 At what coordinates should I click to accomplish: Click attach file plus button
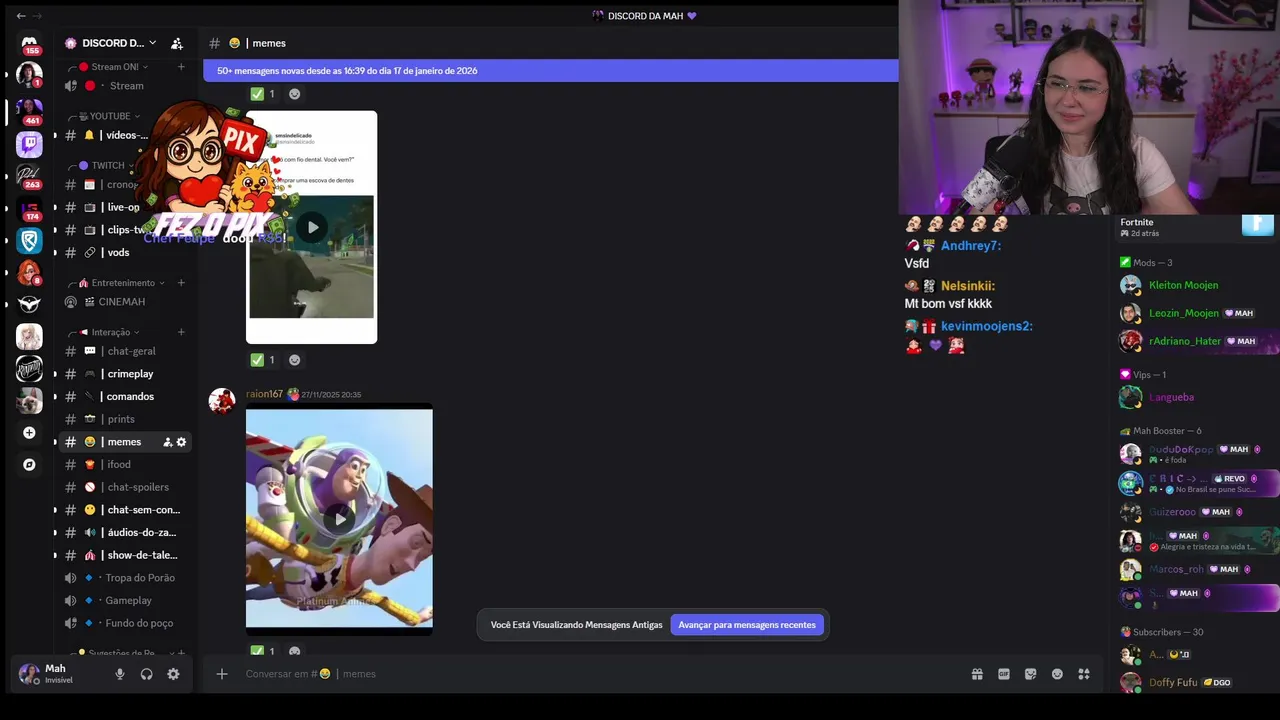click(222, 674)
